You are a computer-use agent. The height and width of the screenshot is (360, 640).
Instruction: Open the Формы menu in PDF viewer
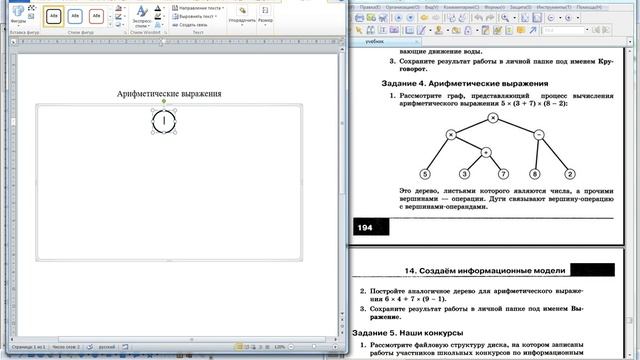(x=495, y=7)
